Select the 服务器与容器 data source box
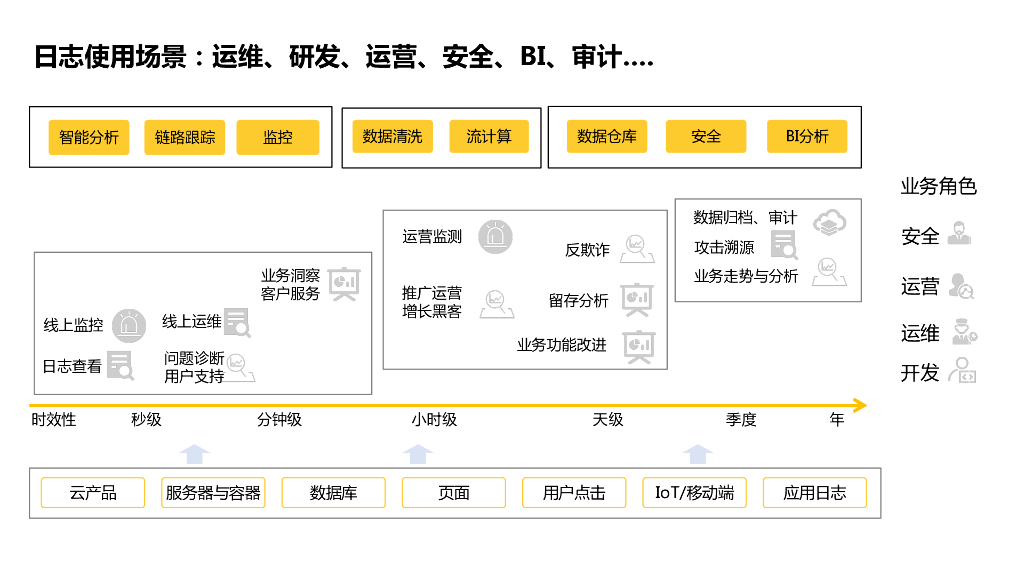Screen dimensions: 1024x576 [213, 492]
